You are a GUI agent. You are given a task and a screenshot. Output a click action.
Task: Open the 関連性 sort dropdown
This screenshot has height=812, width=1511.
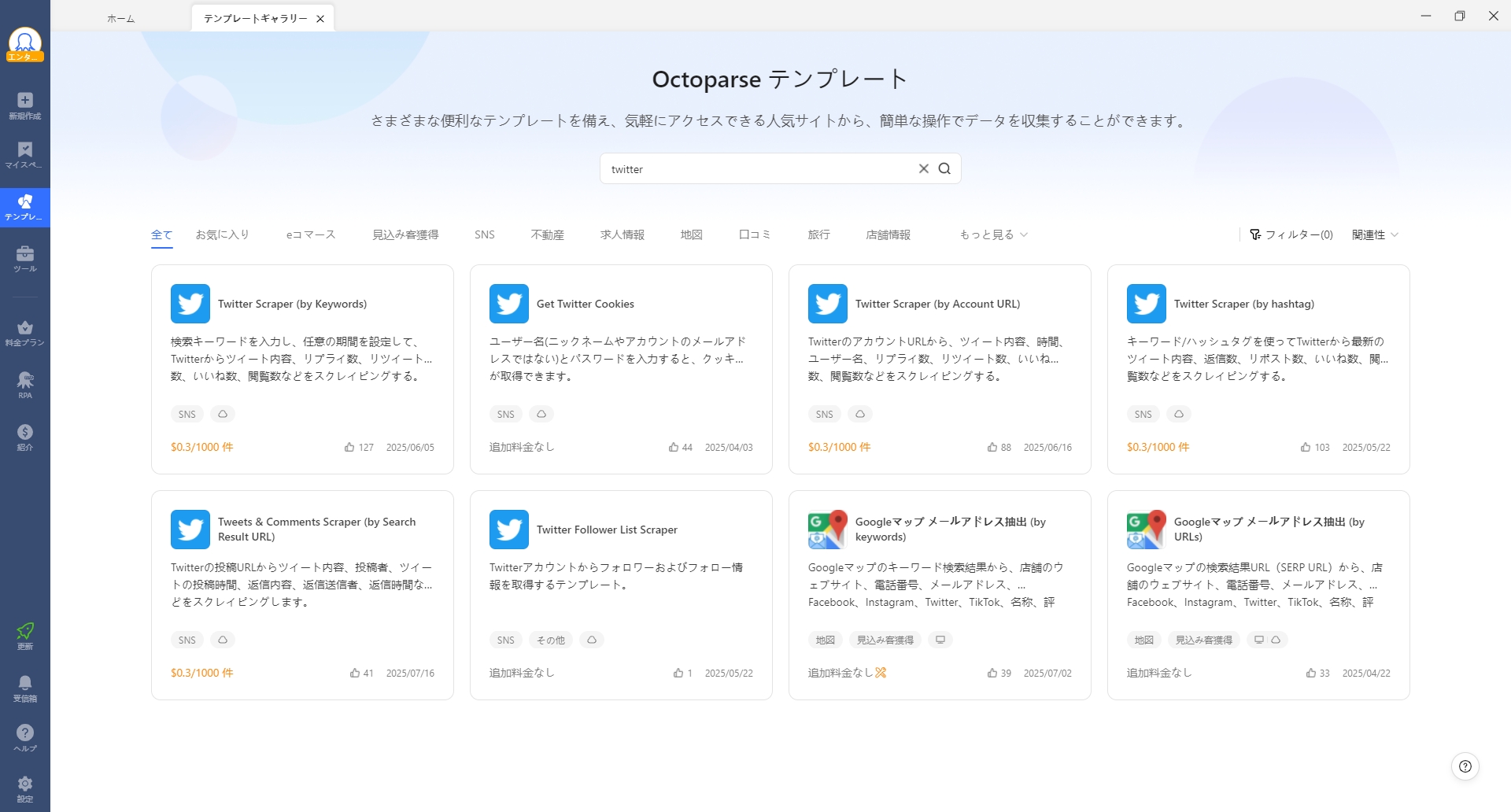click(x=1375, y=234)
